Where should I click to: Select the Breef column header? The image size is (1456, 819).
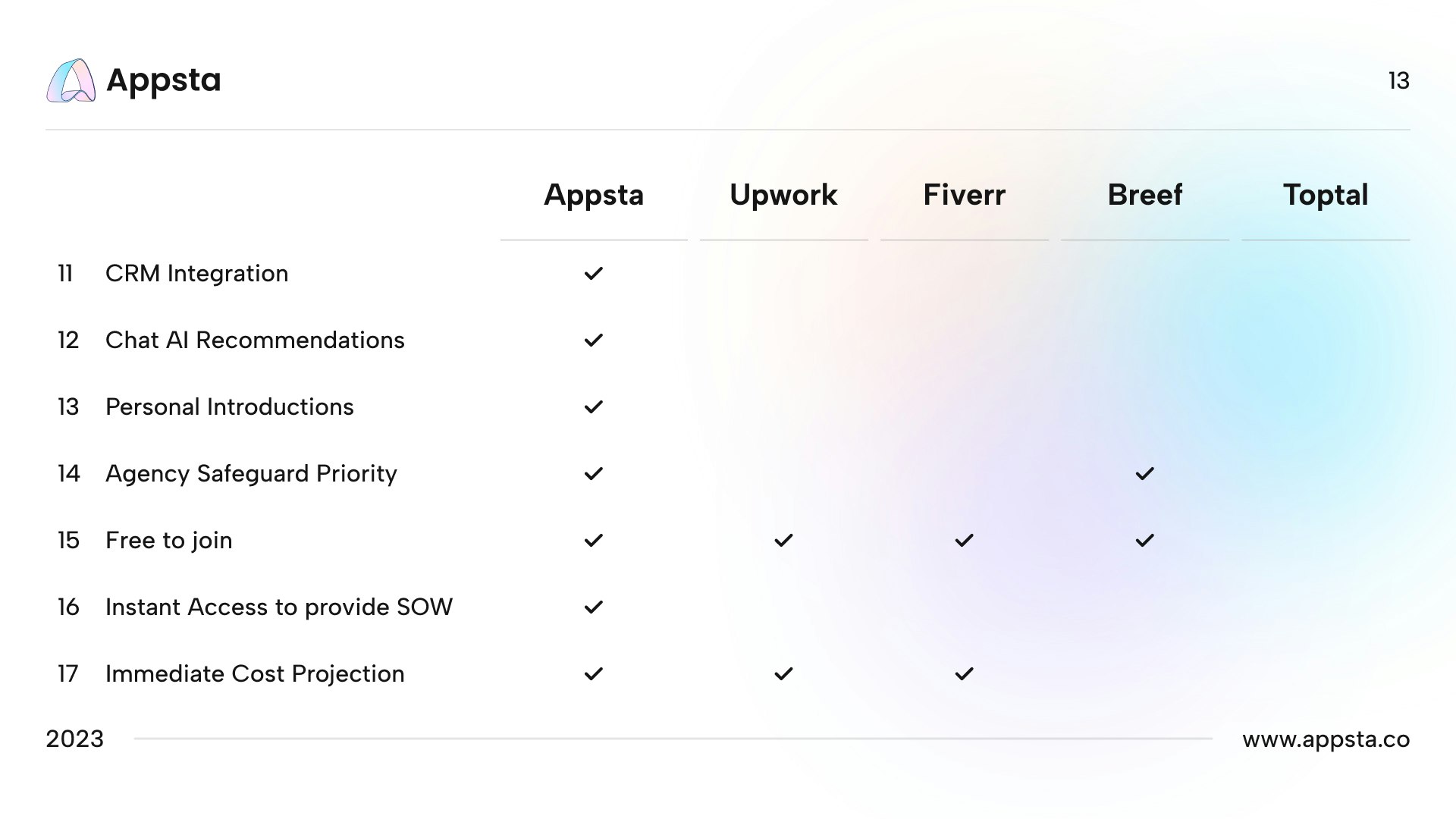[x=1145, y=195]
